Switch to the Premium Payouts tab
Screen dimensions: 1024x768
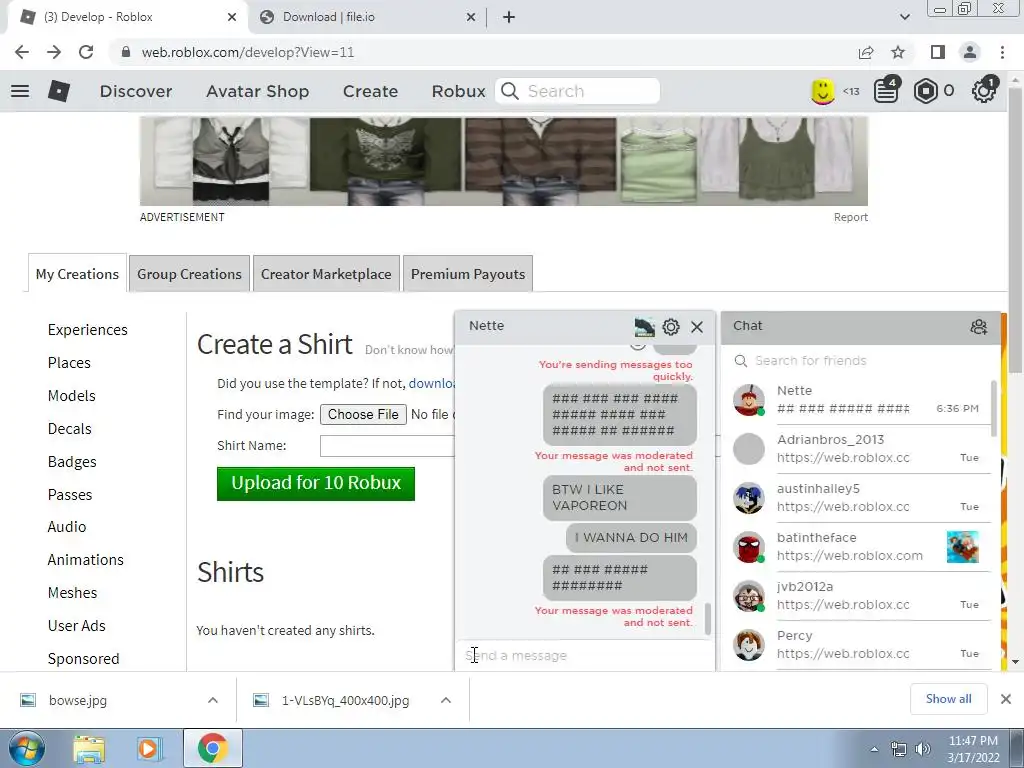pyautogui.click(x=468, y=274)
